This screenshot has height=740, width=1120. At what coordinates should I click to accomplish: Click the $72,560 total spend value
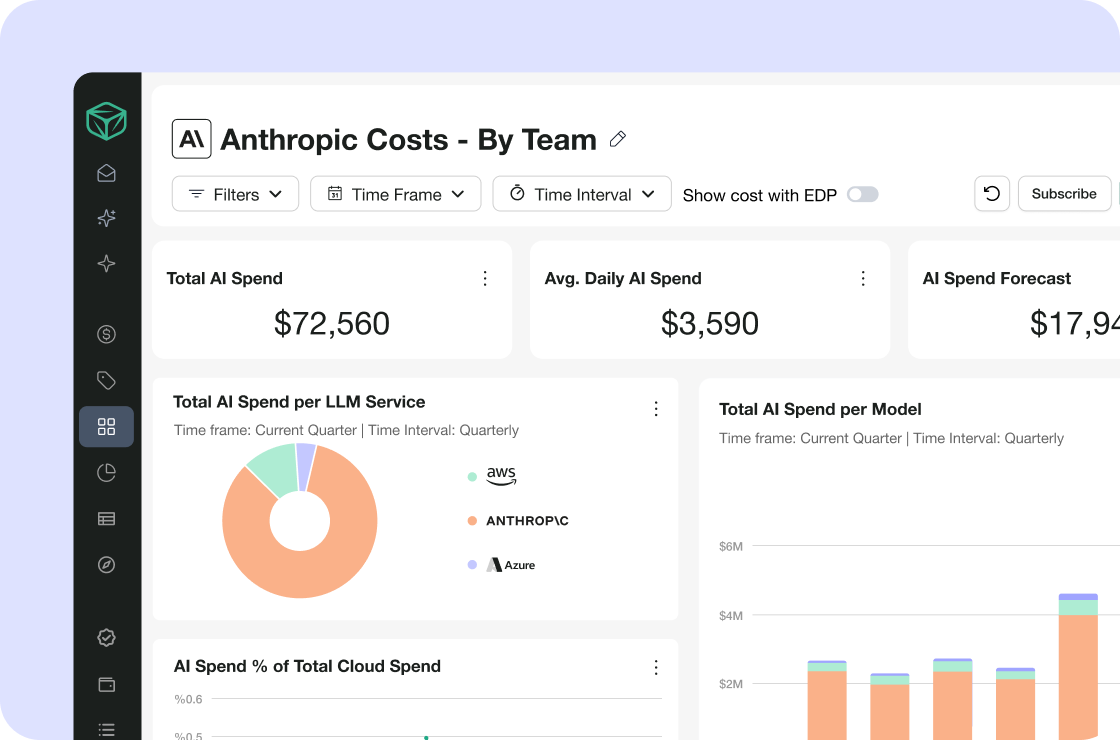(x=332, y=324)
